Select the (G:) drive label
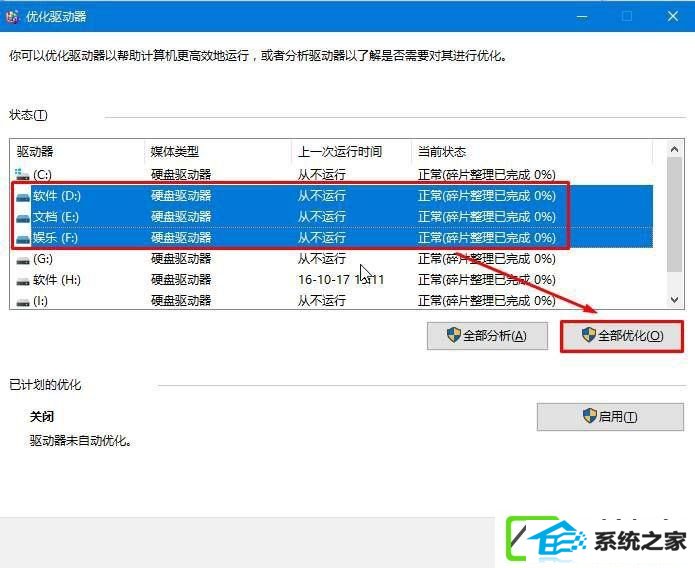 43,259
